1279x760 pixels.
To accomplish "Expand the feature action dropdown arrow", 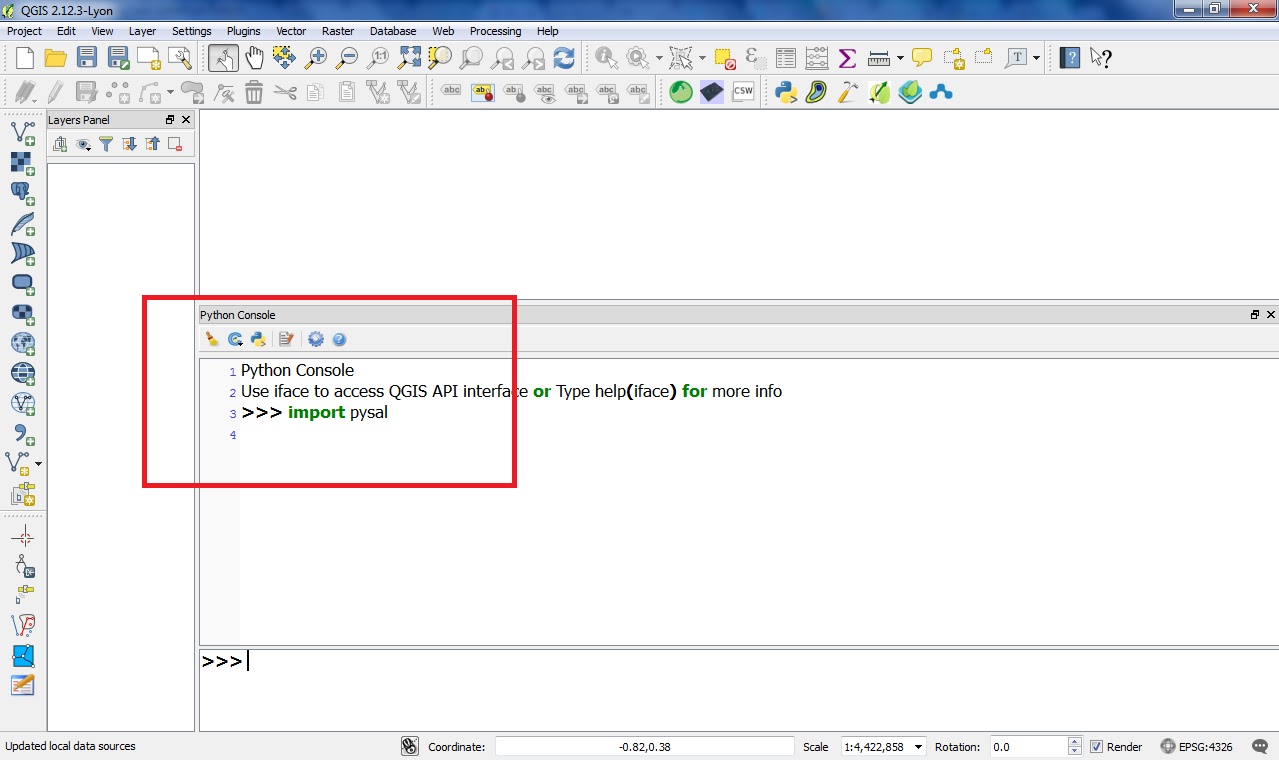I will (x=659, y=58).
